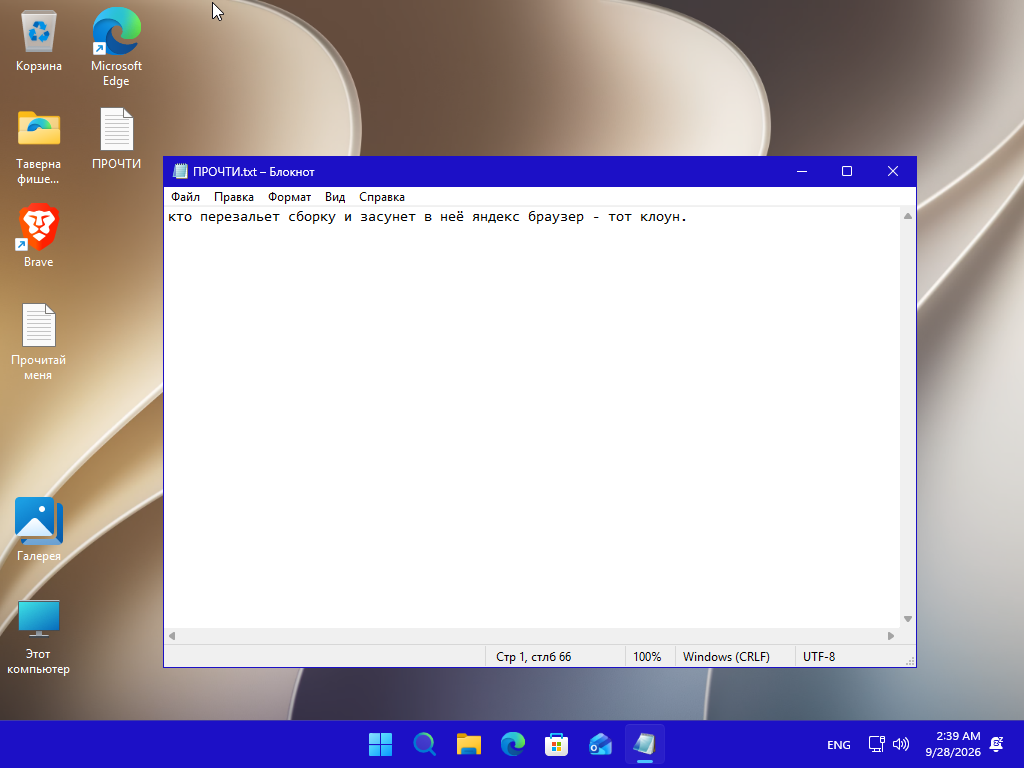This screenshot has height=768, width=1024.
Task: Click the 100% zoom status entry
Action: point(647,656)
